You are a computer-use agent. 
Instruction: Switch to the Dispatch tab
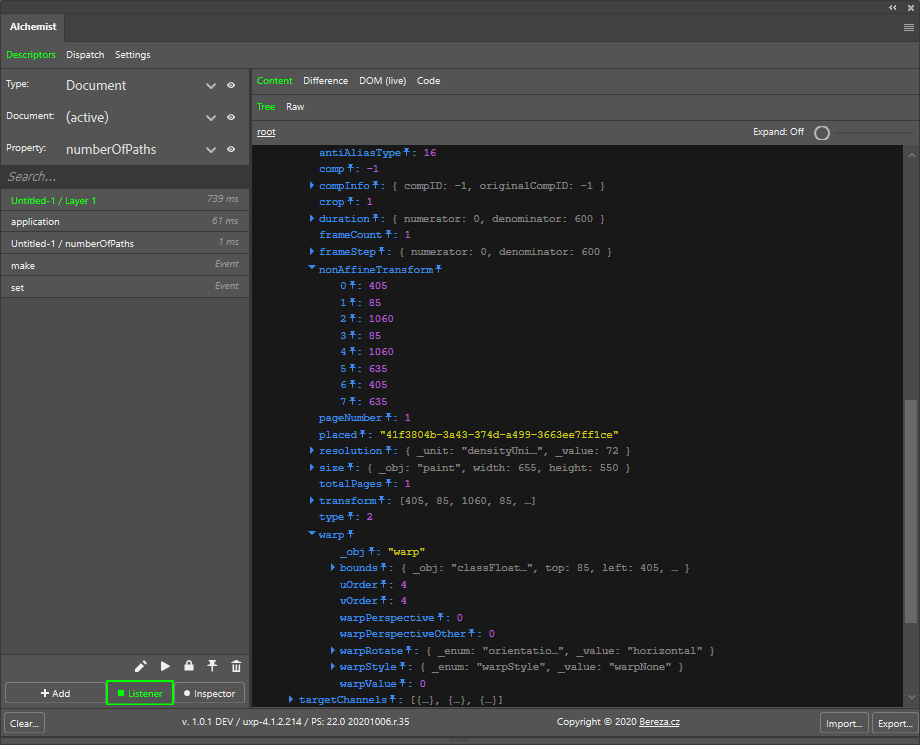pos(85,55)
